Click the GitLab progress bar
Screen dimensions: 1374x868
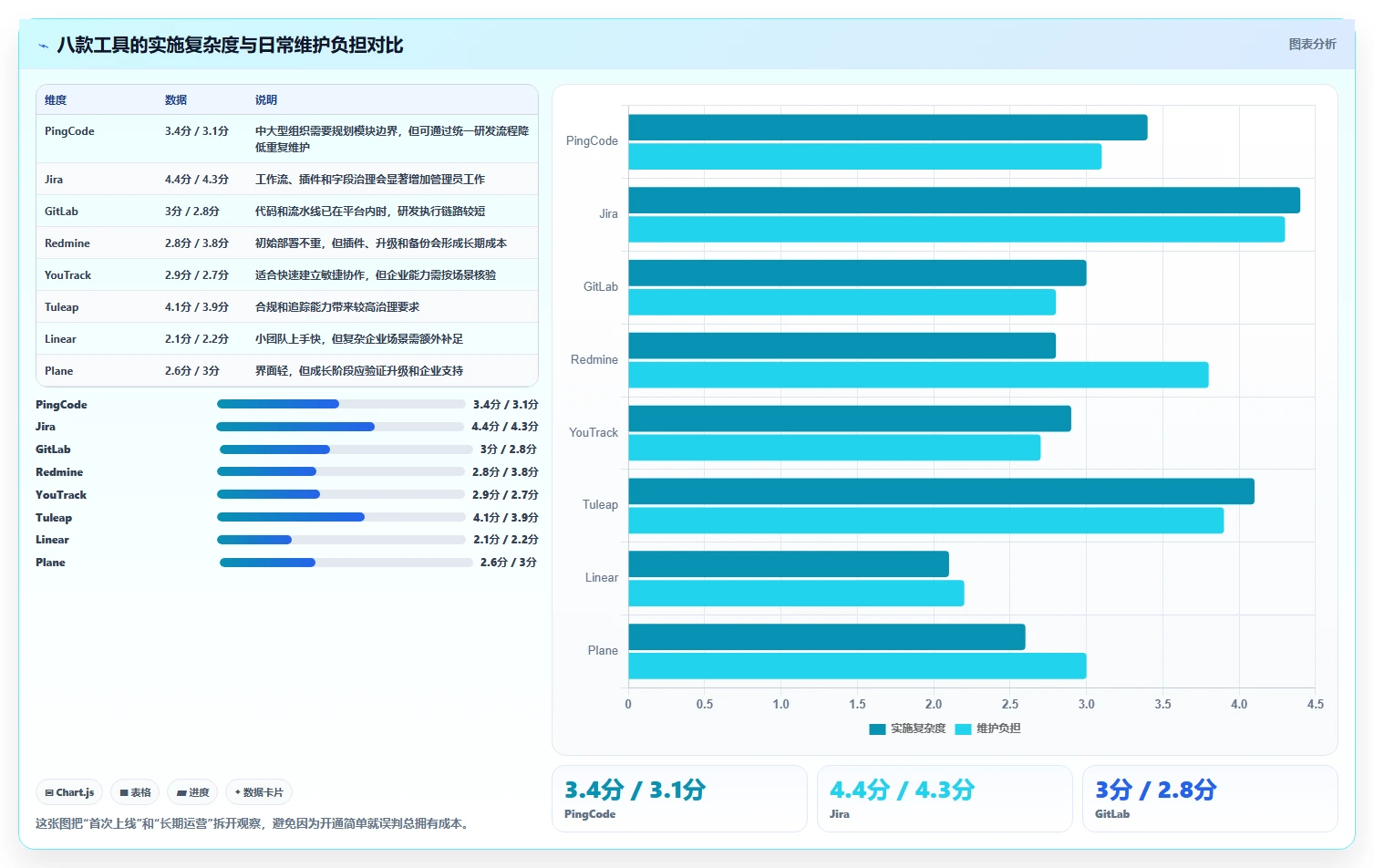(346, 449)
